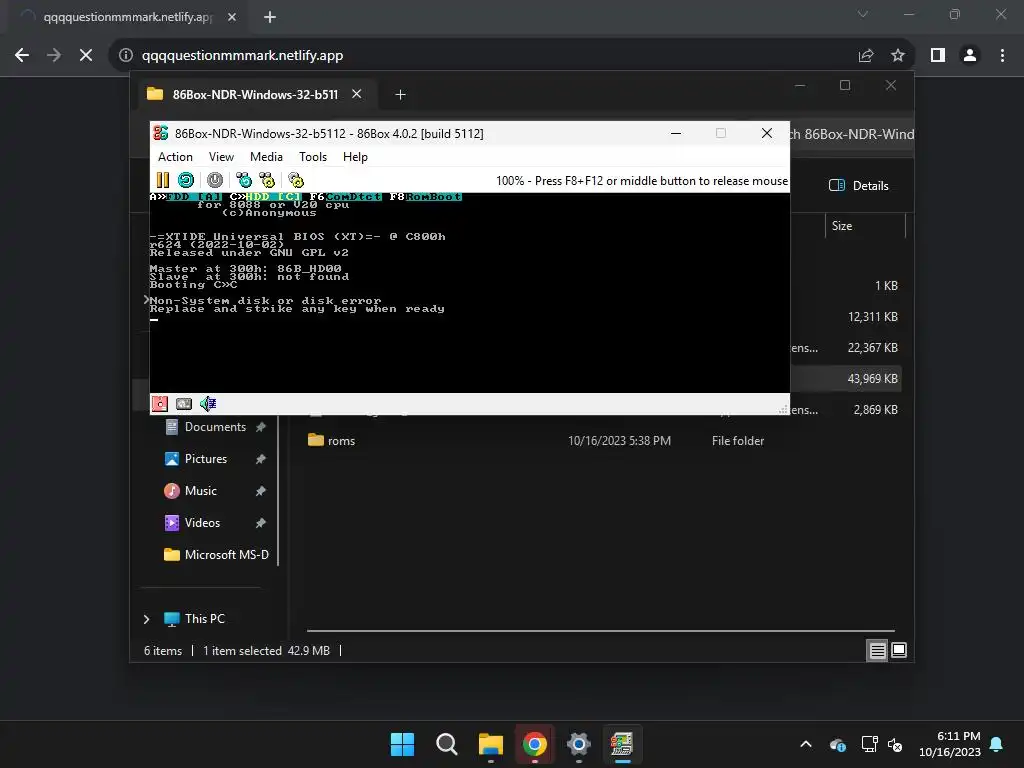Viewport: 1024px width, 768px height.
Task: Send Ctrl+Alt+Esc using the yellow keys icon
Action: pos(267,180)
